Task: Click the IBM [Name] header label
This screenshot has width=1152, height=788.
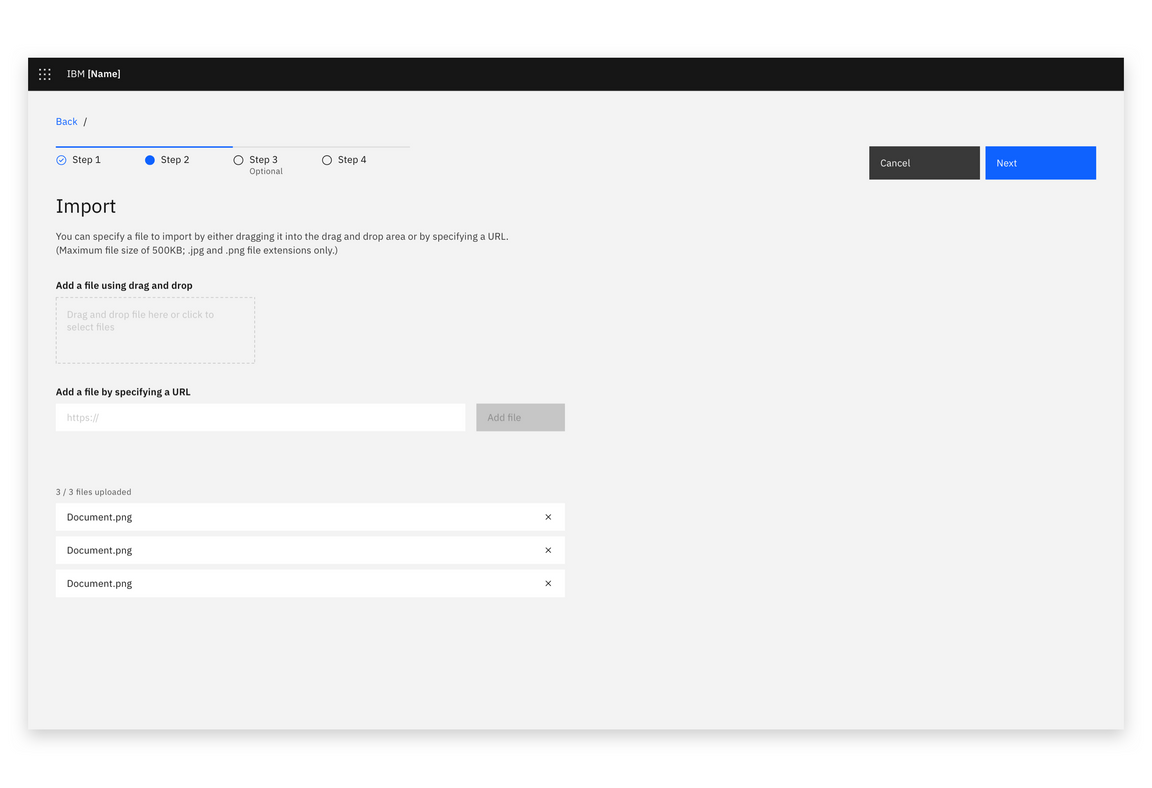Action: [x=94, y=73]
